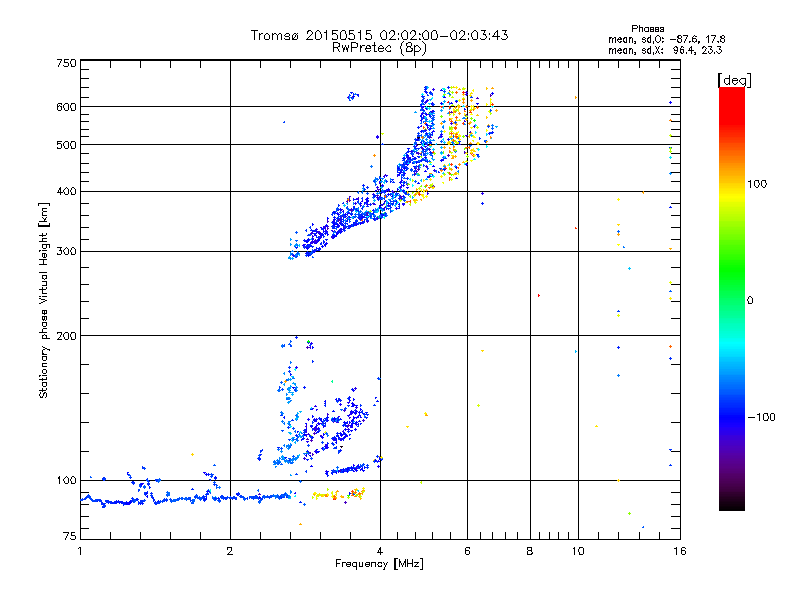800x600 pixels.
Task: Click the 10 MHz frequency axis tick label
Action: (578, 551)
